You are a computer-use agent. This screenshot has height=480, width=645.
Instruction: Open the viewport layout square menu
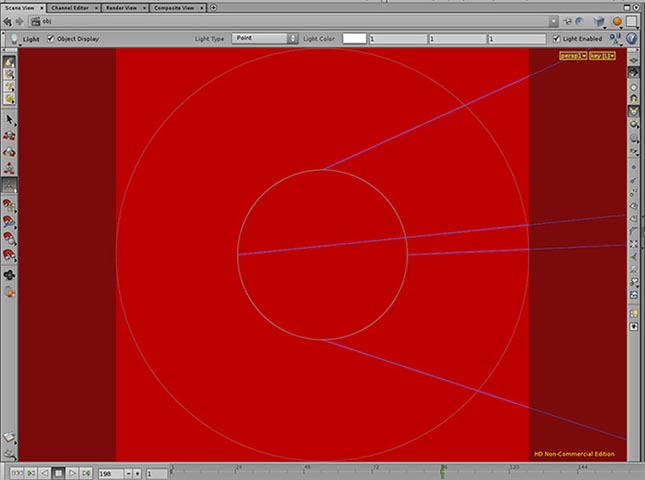pyautogui.click(x=631, y=22)
